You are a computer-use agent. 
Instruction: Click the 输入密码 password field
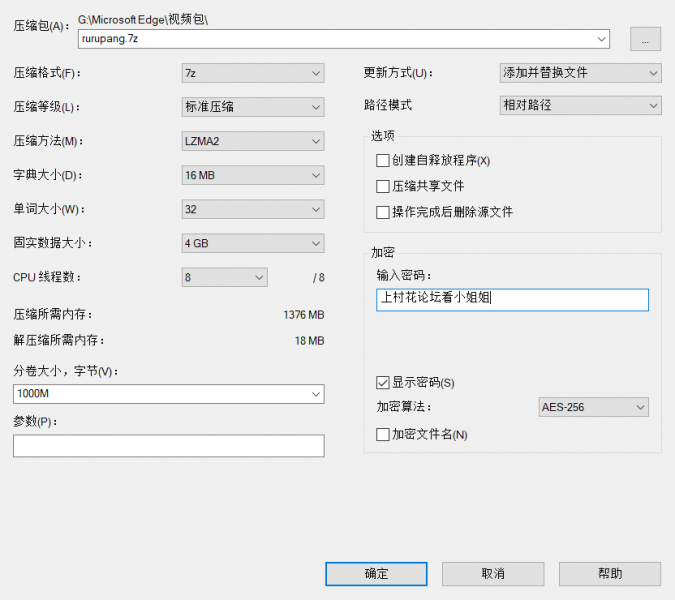(512, 300)
